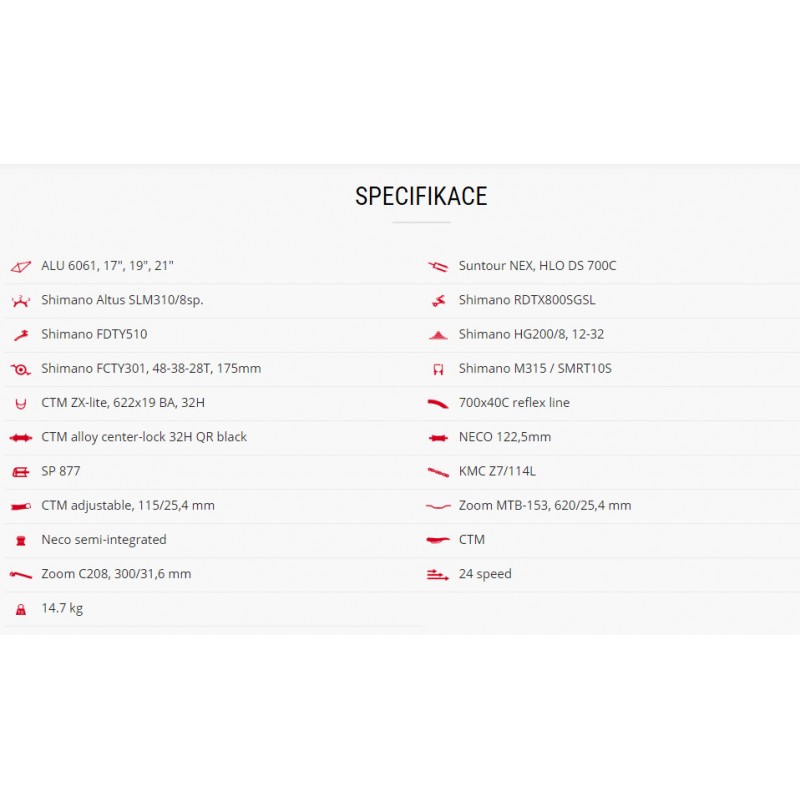
Task: Select the hub icon by CTM alloy center-lock
Action: (20, 438)
